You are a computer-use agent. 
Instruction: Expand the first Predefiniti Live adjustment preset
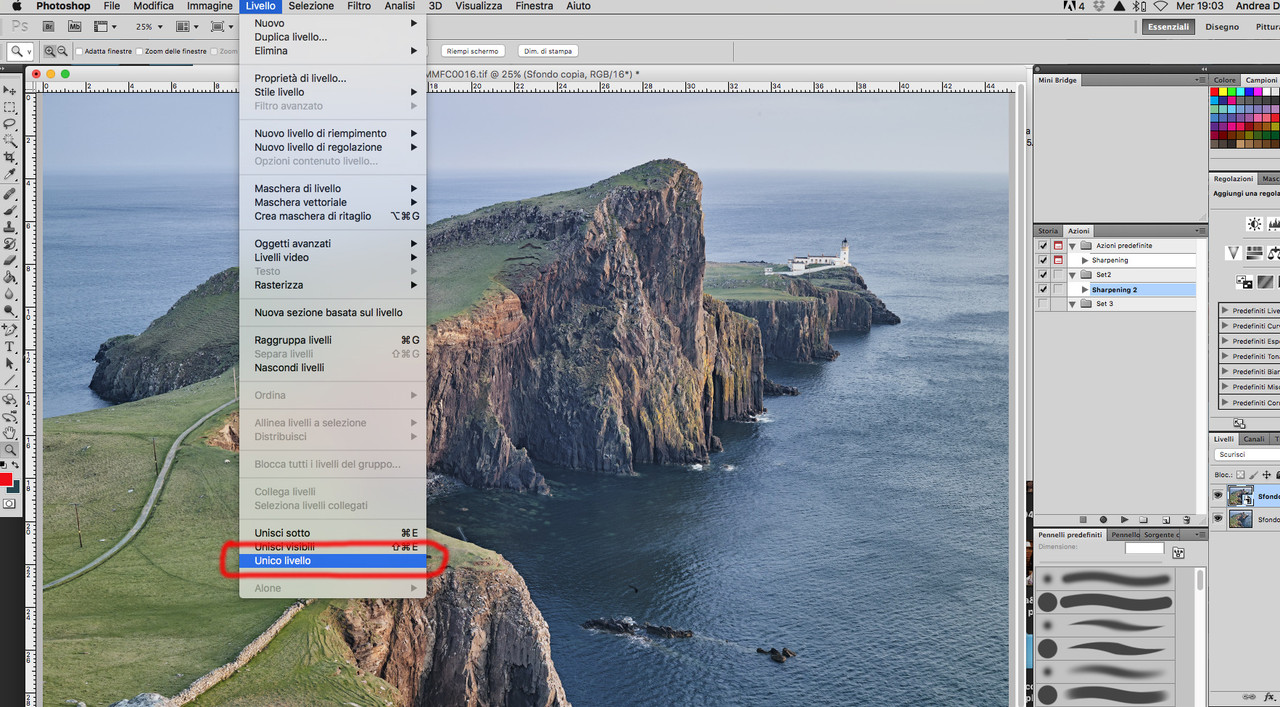[1226, 311]
